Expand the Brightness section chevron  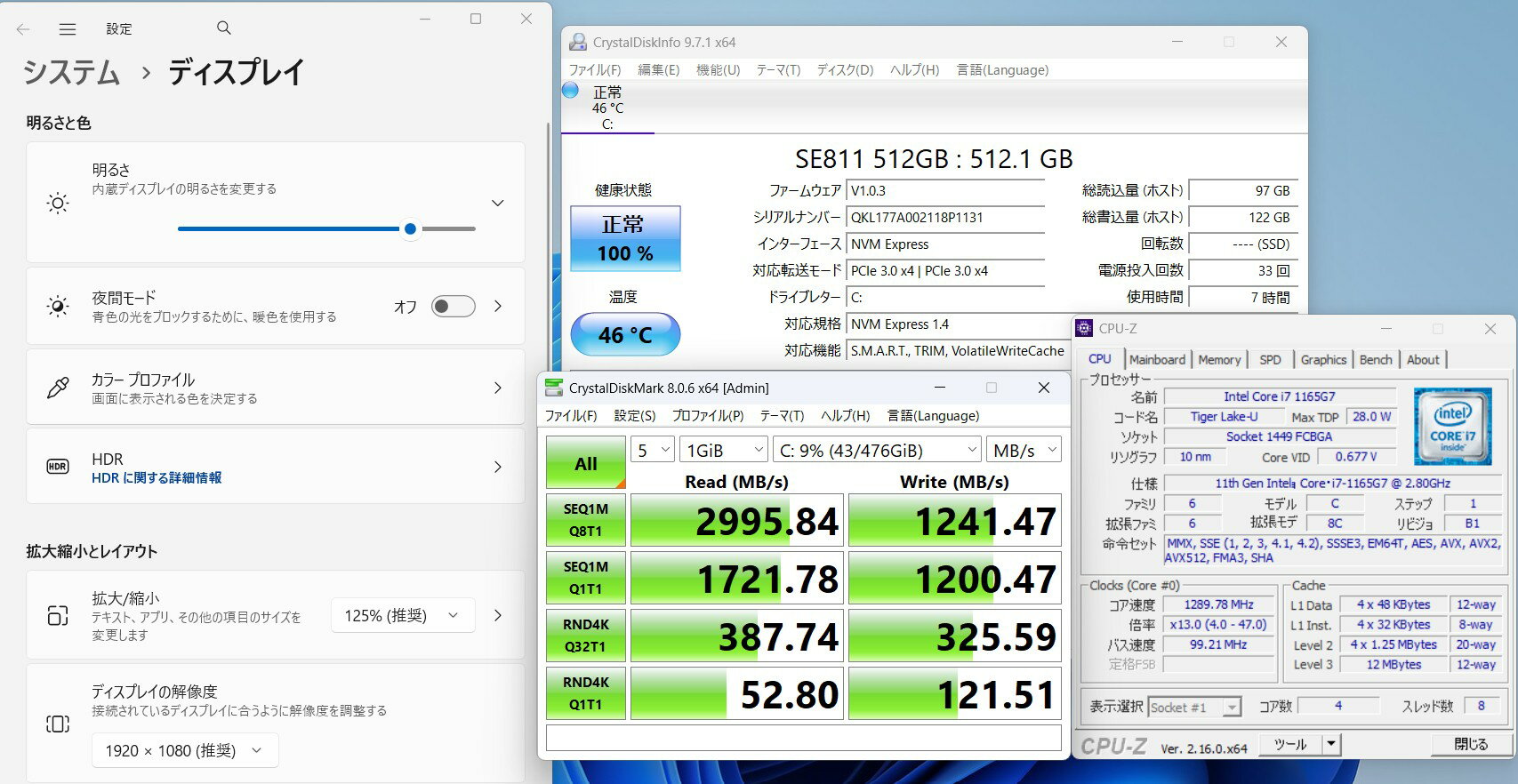coord(498,203)
